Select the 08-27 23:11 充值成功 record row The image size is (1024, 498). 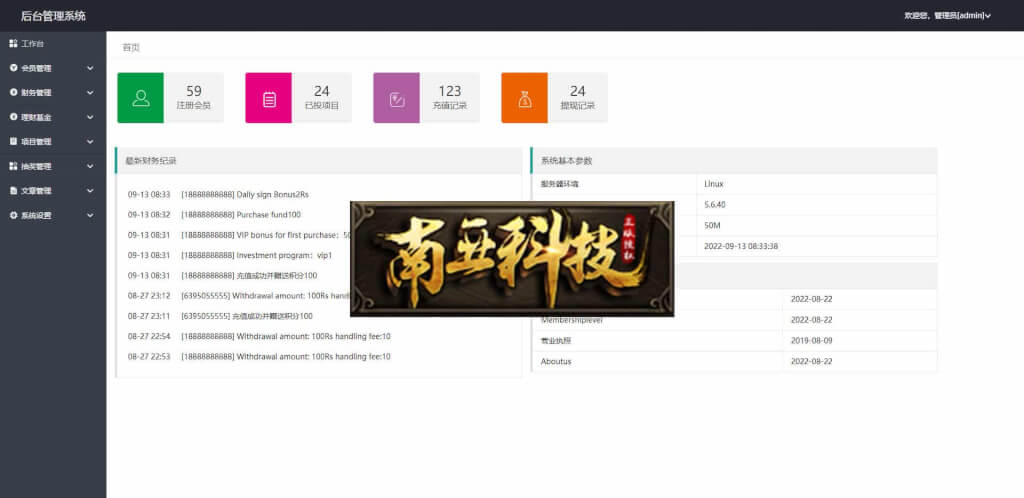[x=220, y=316]
